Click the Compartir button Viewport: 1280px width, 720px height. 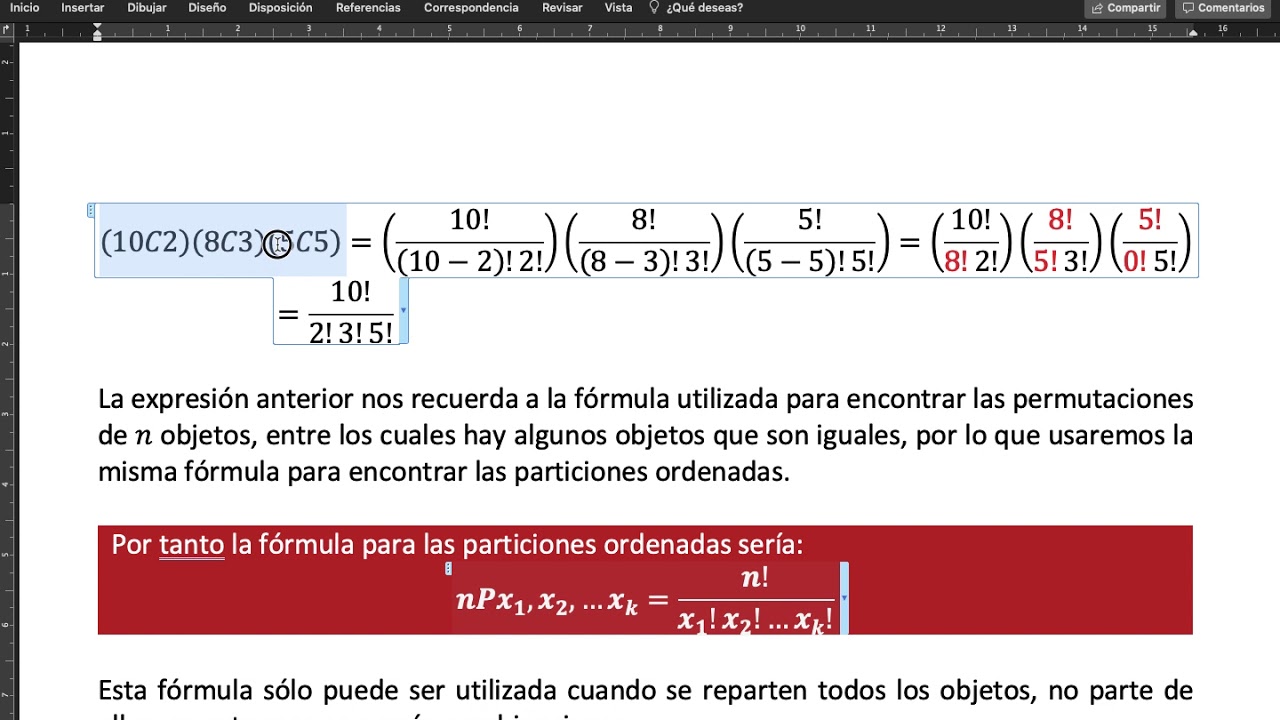[1125, 8]
